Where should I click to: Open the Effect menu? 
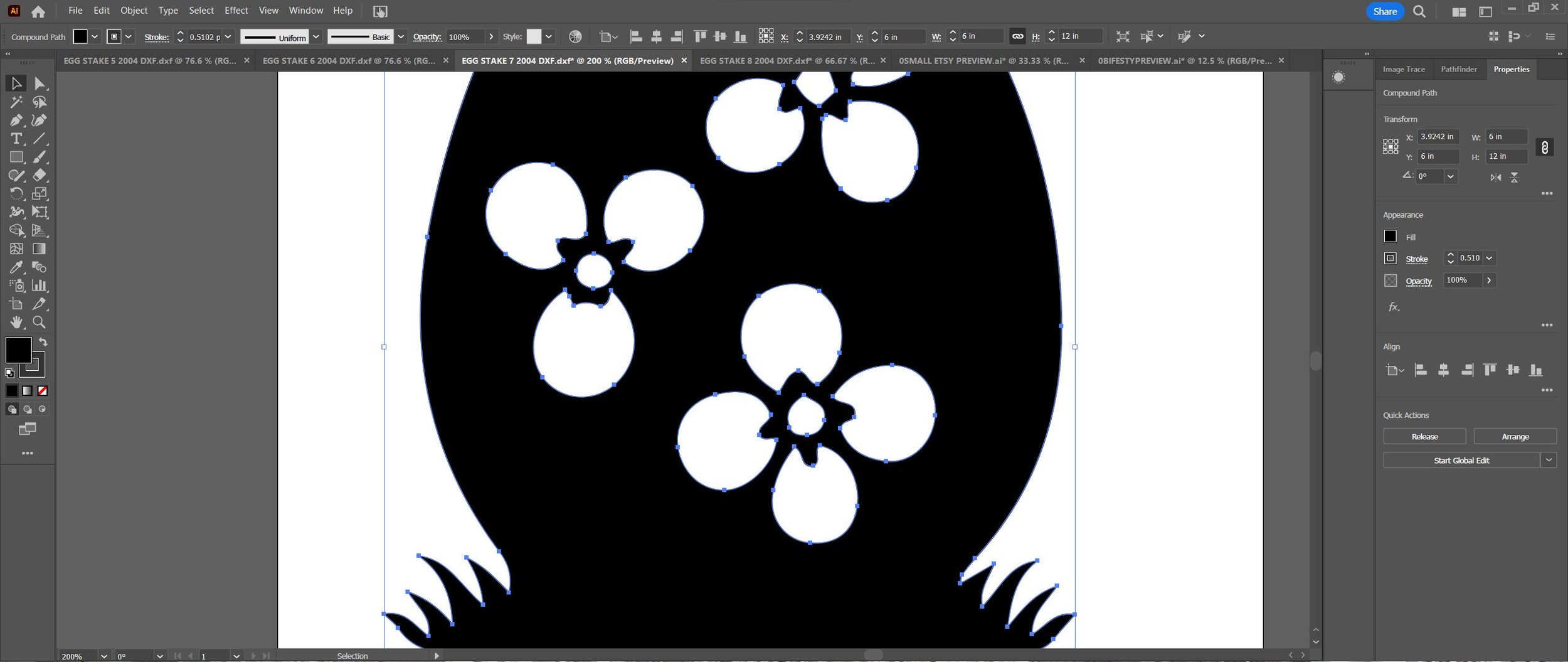tap(236, 11)
